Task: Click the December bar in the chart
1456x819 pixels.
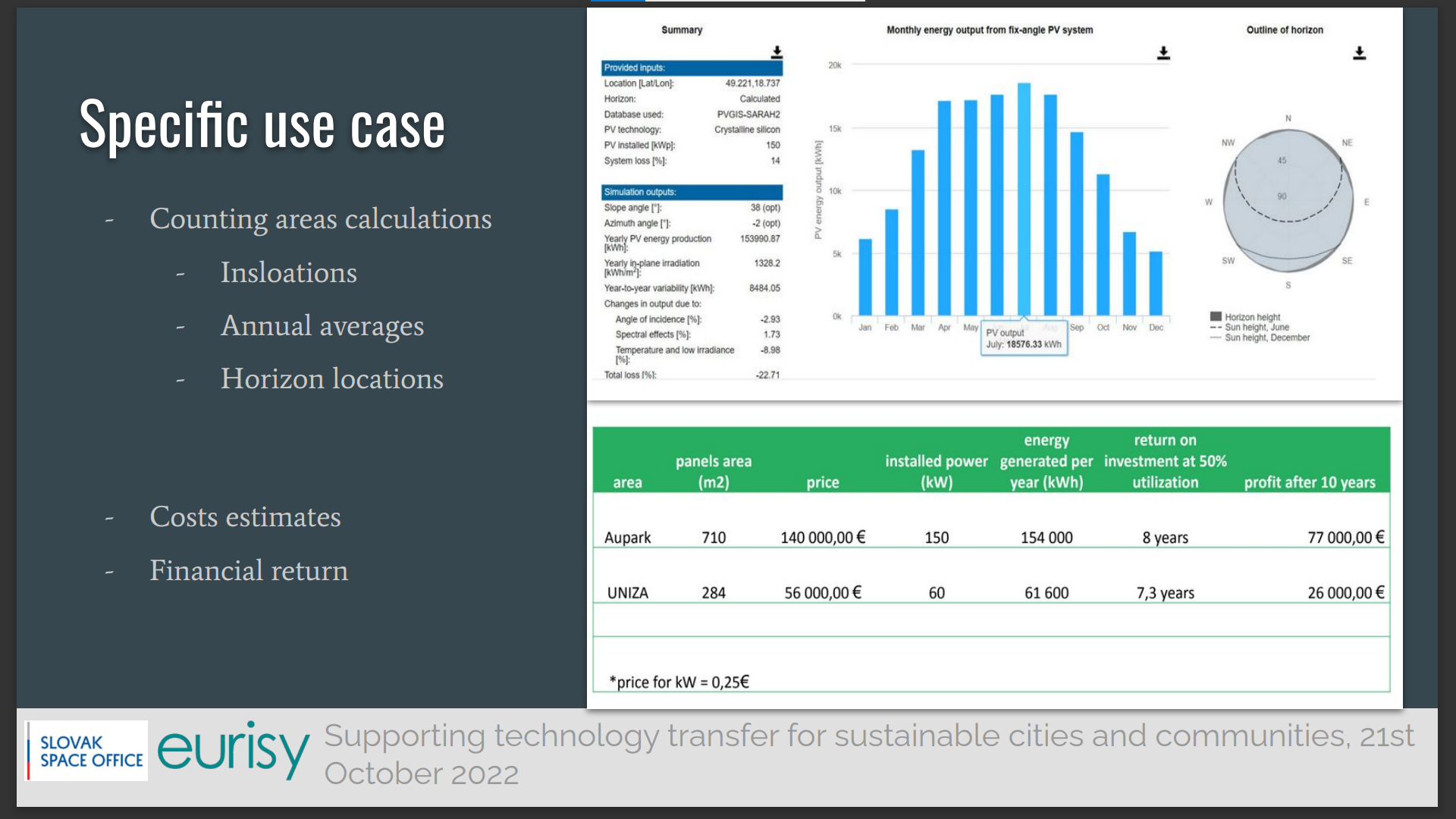Action: pos(1156,283)
